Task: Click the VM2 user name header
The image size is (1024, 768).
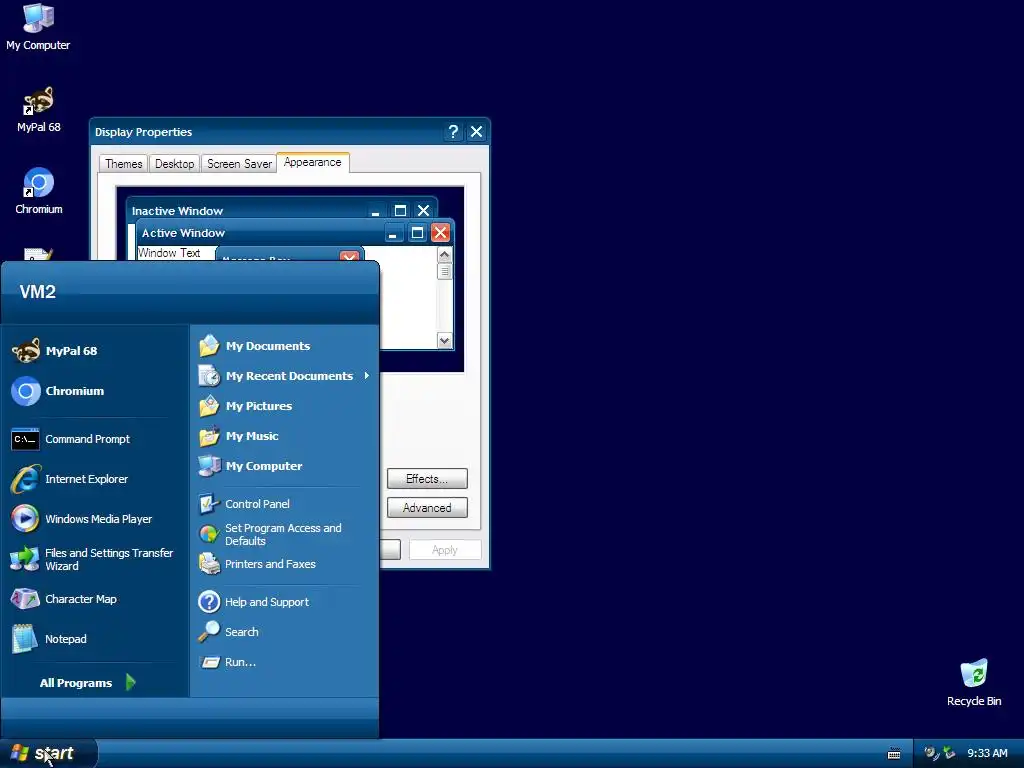Action: click(x=37, y=291)
